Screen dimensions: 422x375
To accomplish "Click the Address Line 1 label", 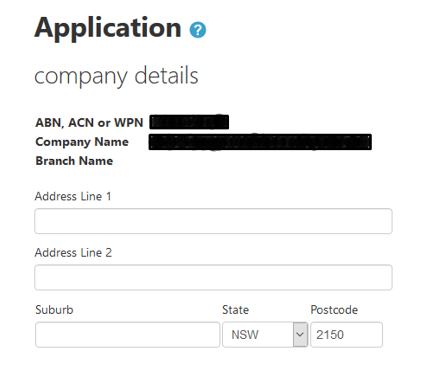I will click(73, 196).
